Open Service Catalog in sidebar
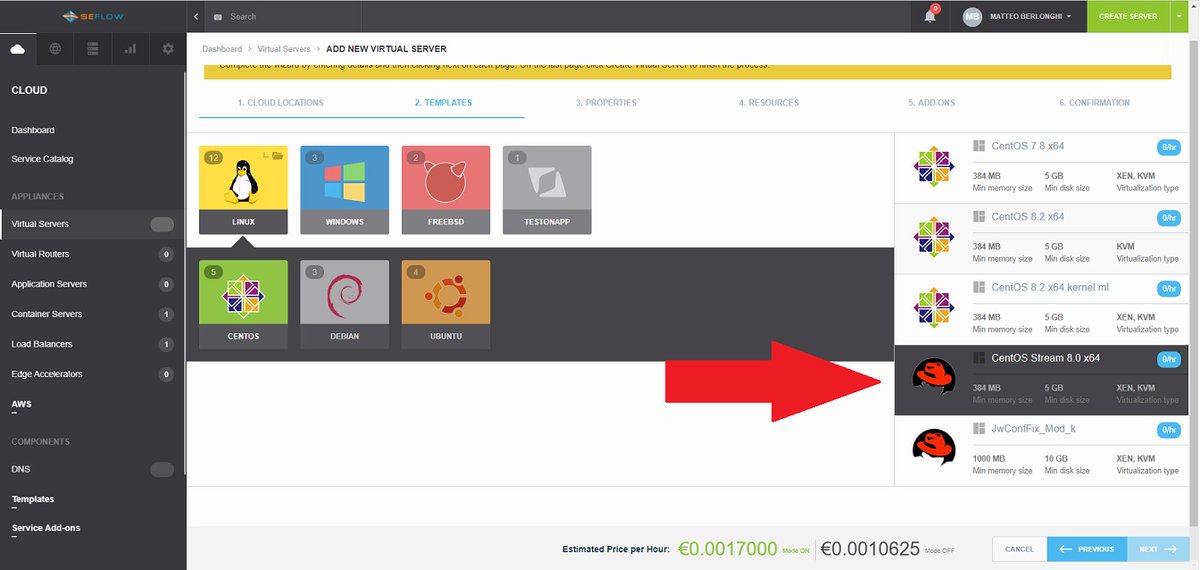The width and height of the screenshot is (1200, 570). [42, 159]
